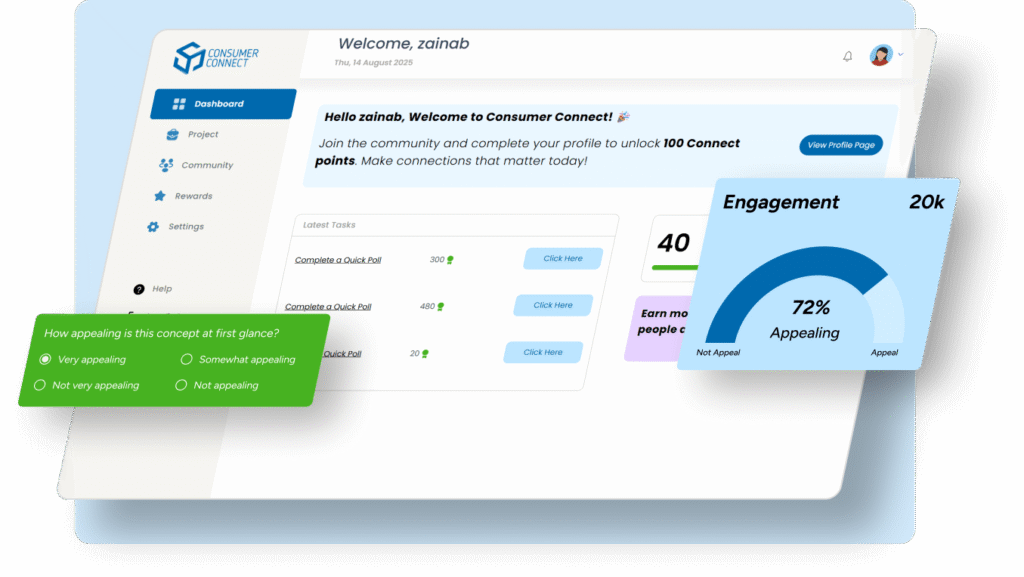Open the Rewards menu item

(193, 196)
